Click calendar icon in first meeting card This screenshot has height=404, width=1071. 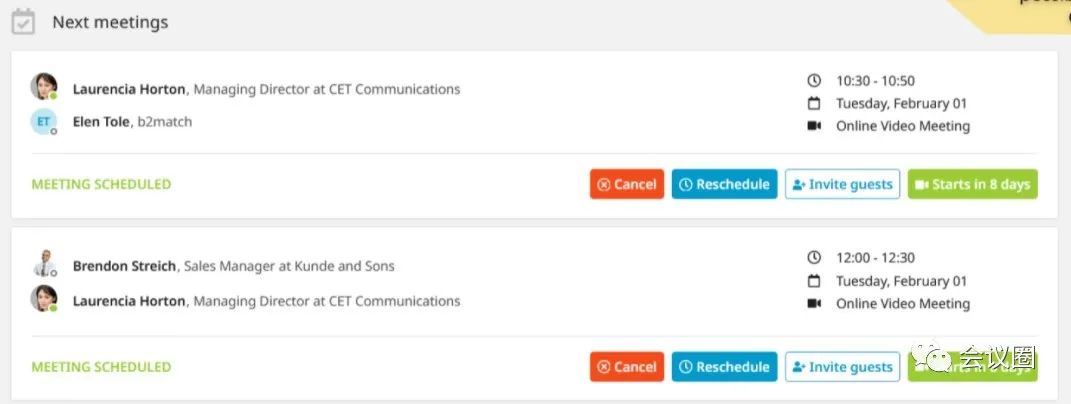click(x=813, y=103)
